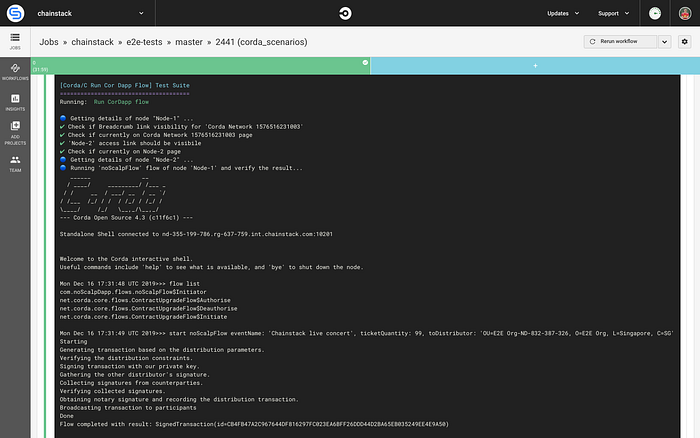Click the 'Corda Open Source 4.3' line
Viewport: 700px width, 438px height.
click(126, 218)
